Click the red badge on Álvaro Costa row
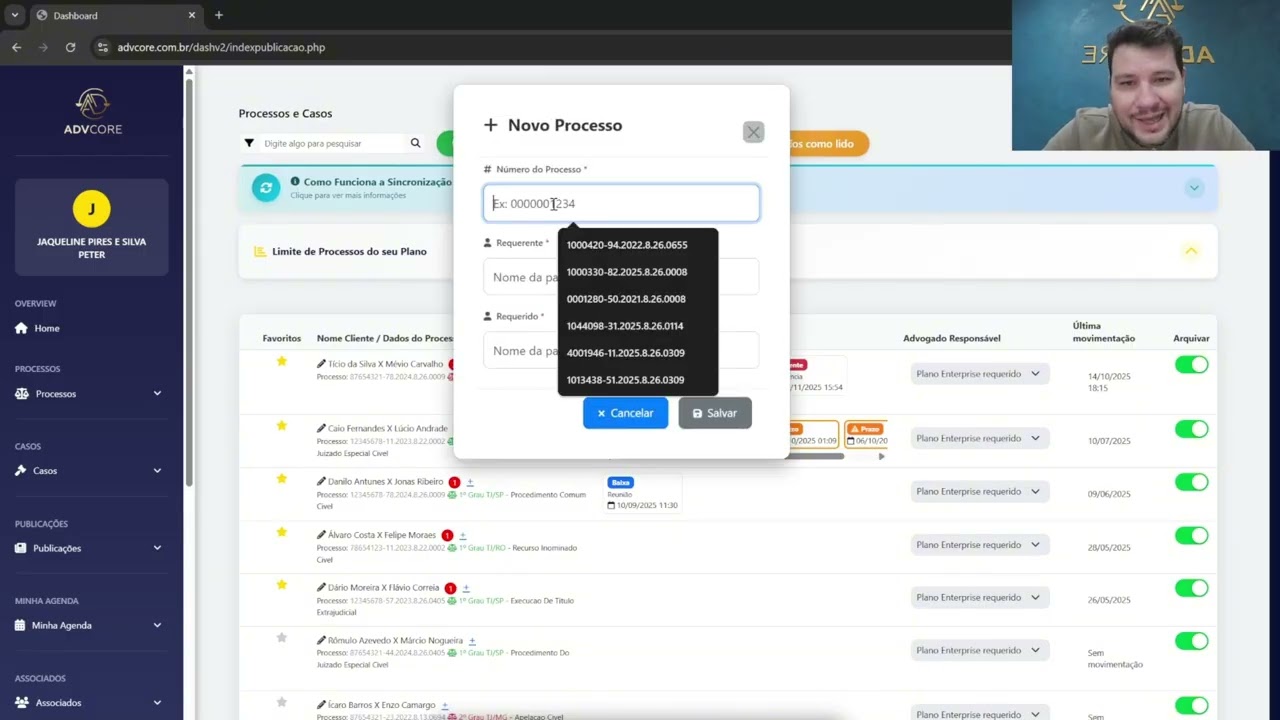Image resolution: width=1280 pixels, height=720 pixels. (447, 536)
